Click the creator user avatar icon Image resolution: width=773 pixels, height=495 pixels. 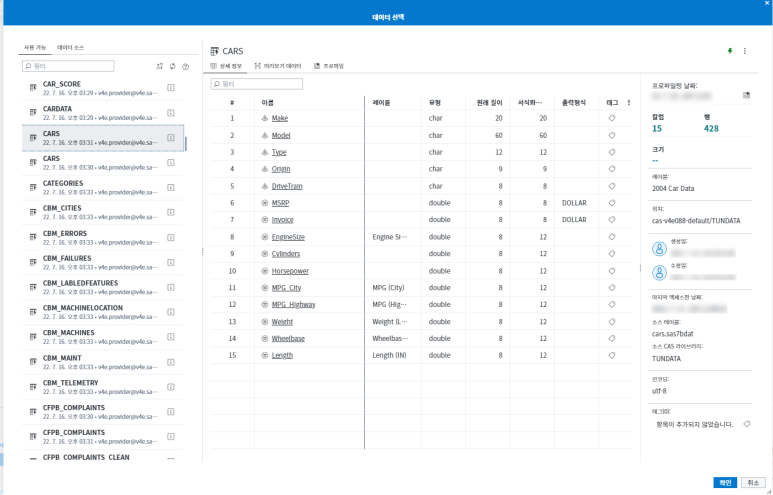pos(659,249)
